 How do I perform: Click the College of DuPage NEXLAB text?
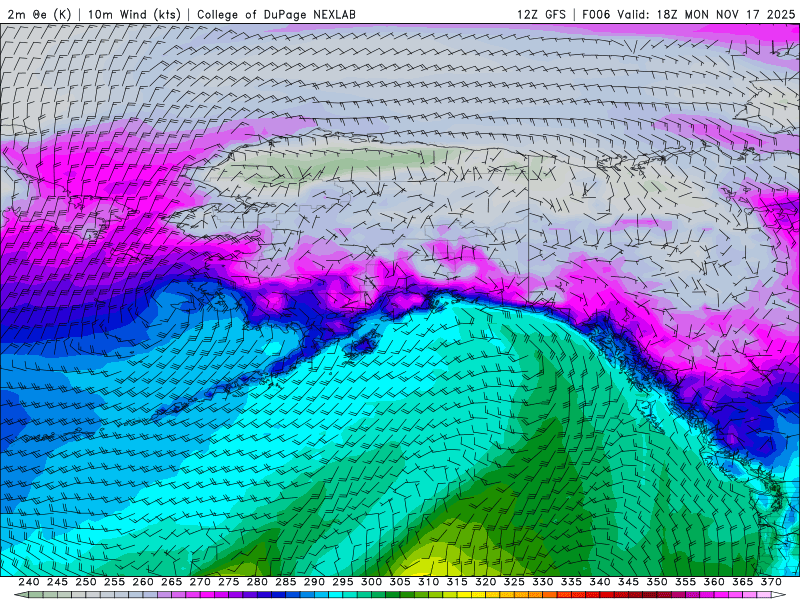(275, 14)
